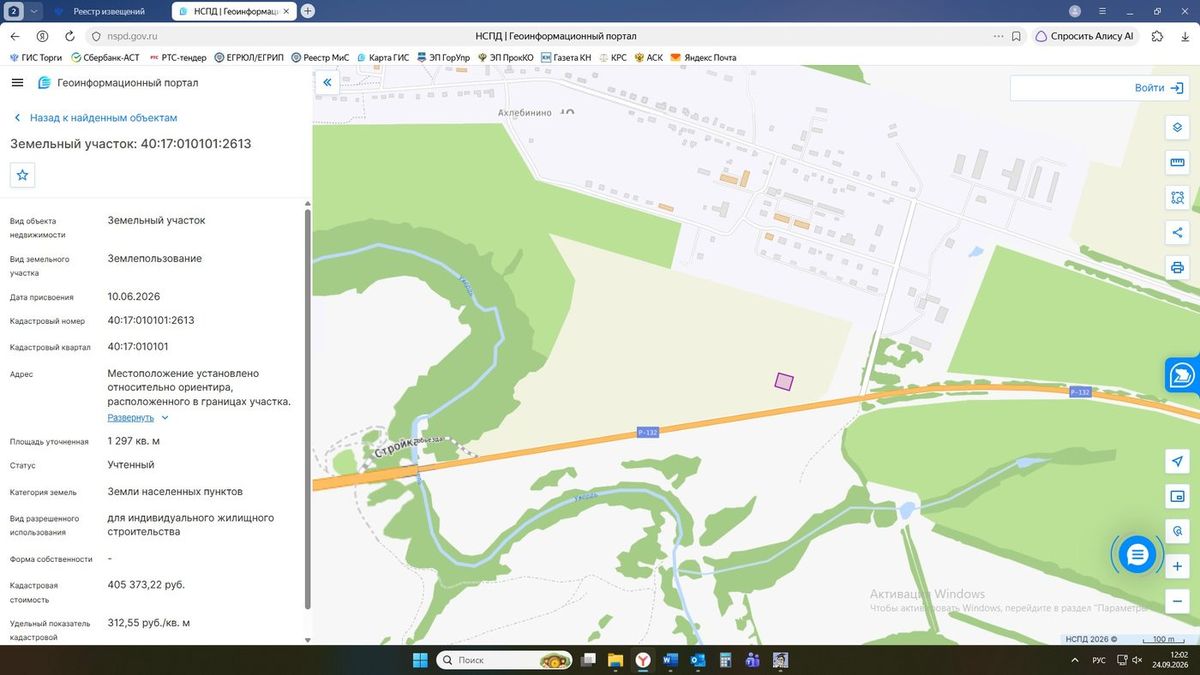Open the hamburger main menu
Image resolution: width=1200 pixels, height=675 pixels.
pos(17,83)
